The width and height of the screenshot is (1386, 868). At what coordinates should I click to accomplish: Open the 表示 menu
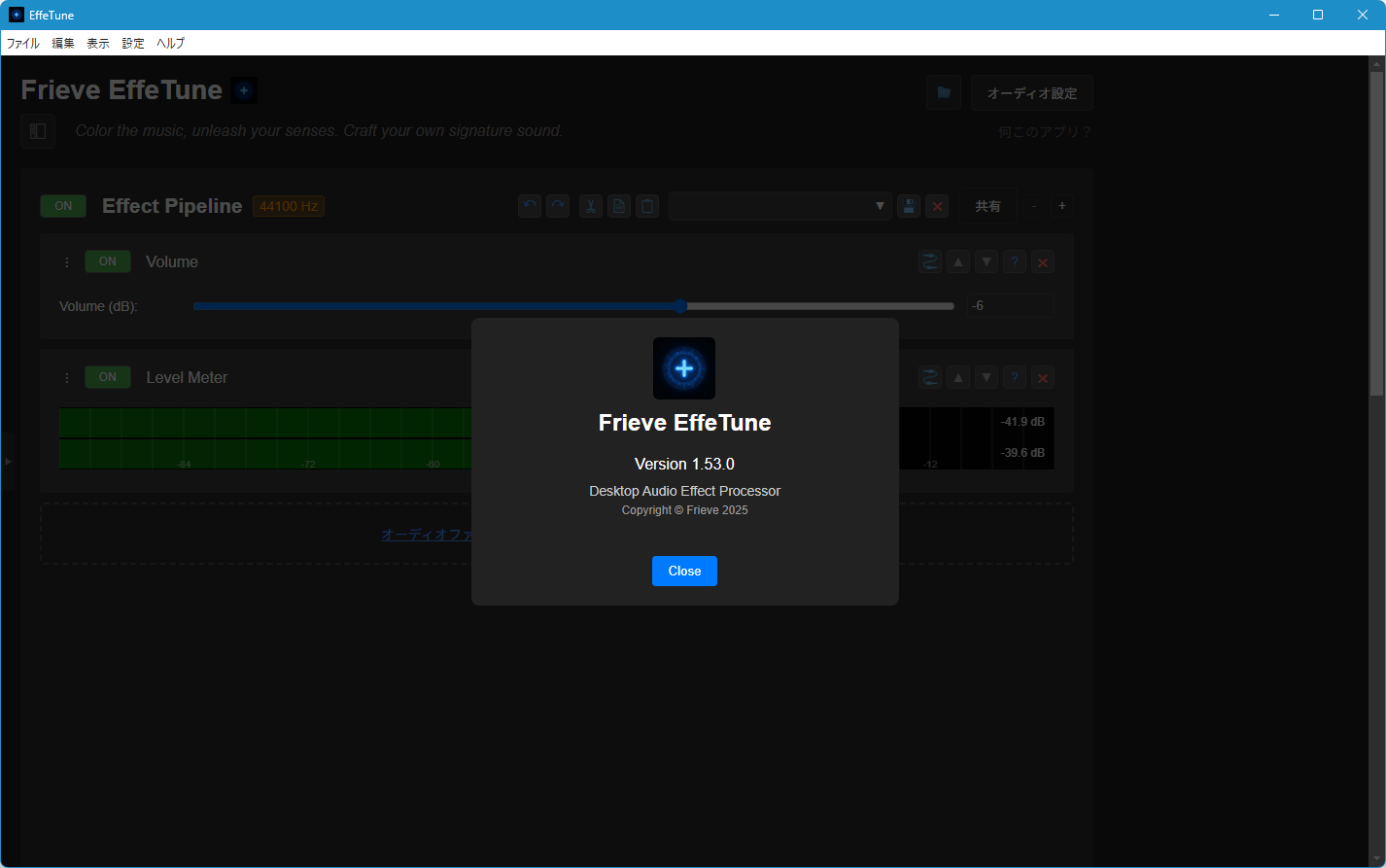(x=98, y=43)
